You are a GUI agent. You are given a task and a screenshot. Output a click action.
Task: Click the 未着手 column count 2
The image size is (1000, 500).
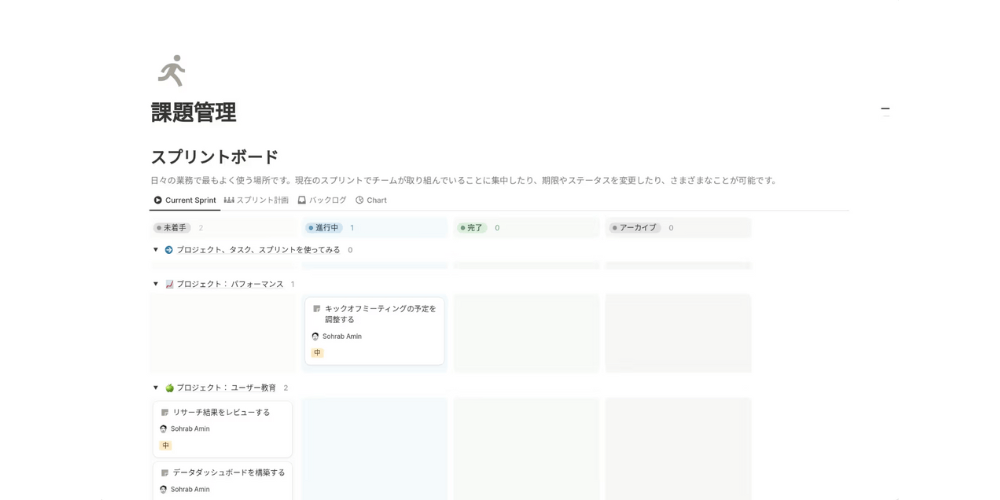[x=201, y=228]
